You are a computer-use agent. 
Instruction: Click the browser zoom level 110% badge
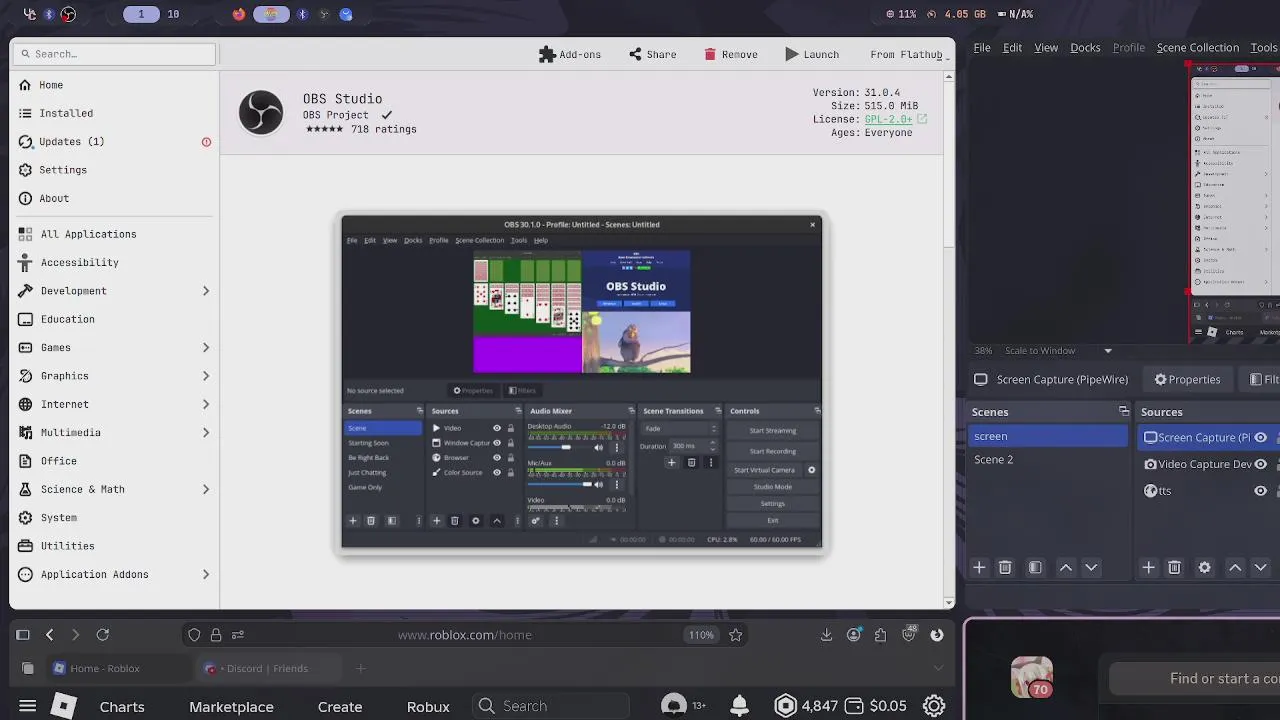(x=701, y=635)
